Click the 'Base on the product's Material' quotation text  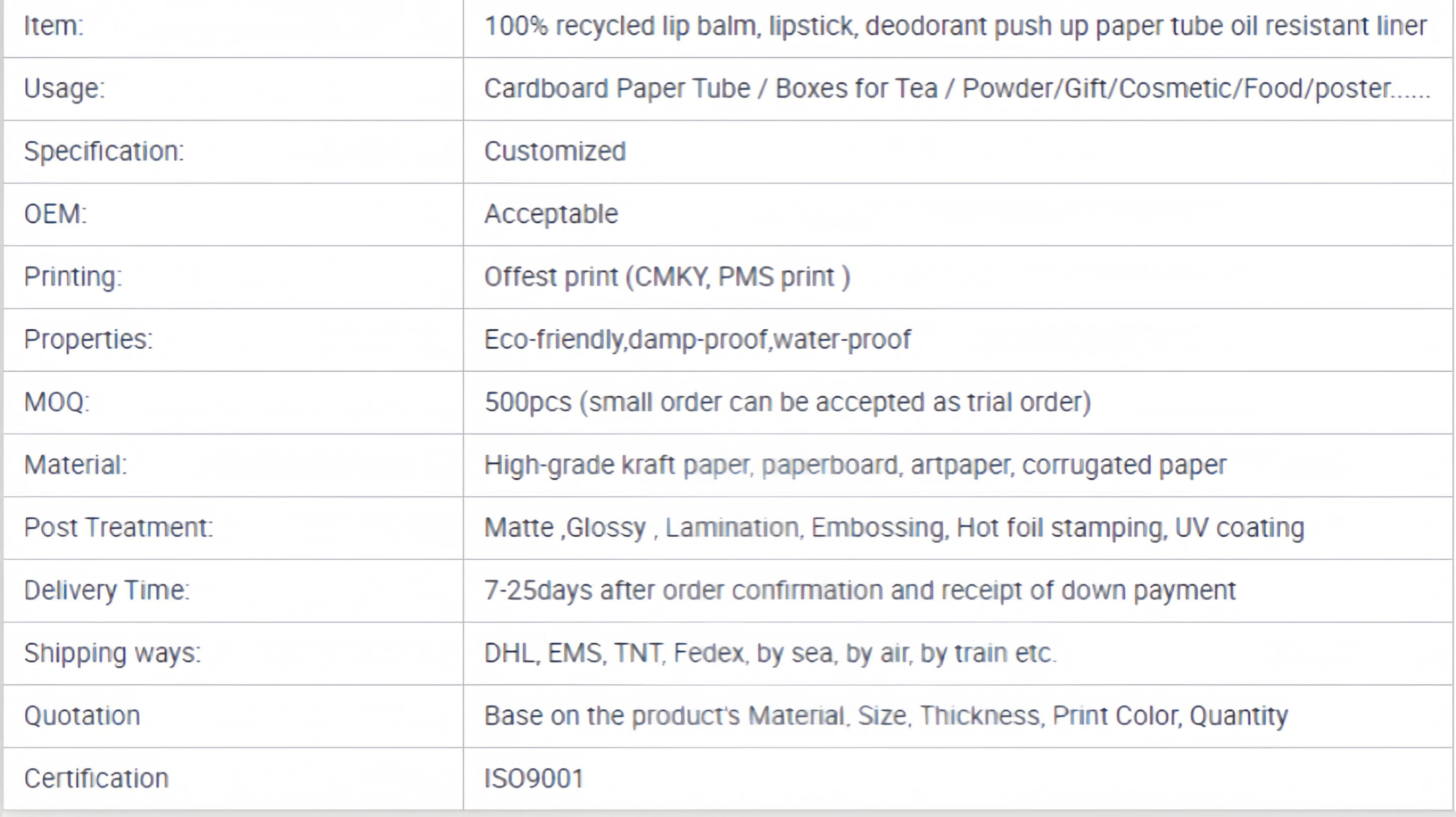886,716
